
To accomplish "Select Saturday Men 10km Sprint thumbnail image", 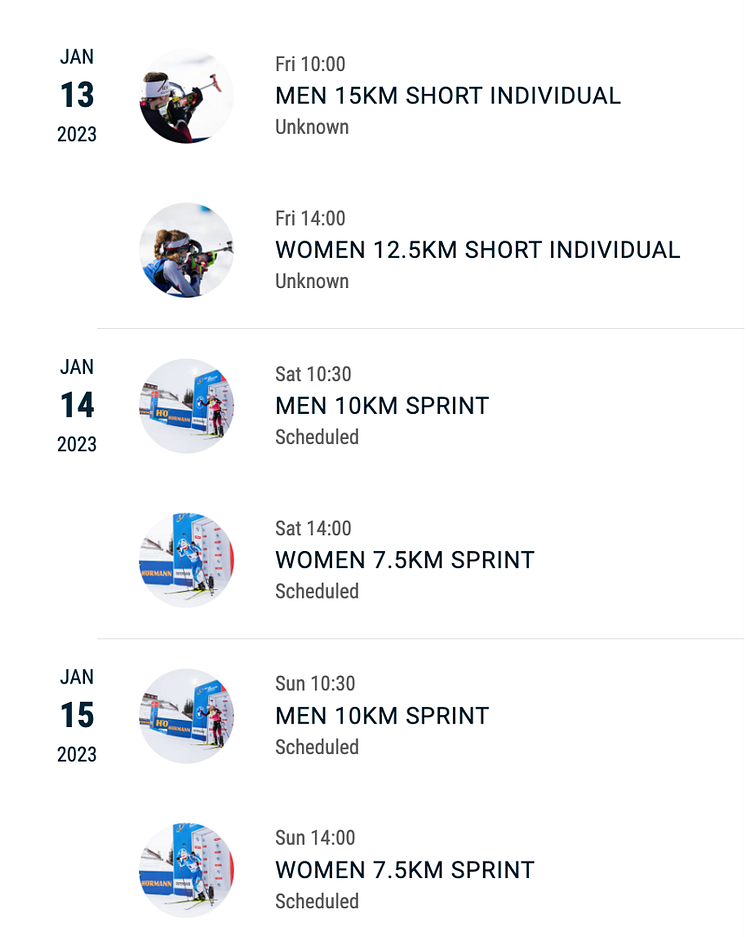I will 186,406.
